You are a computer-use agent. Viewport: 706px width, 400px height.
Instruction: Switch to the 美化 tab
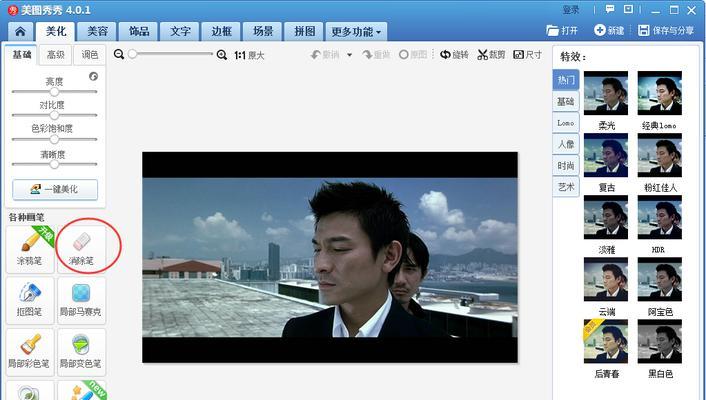pyautogui.click(x=56, y=32)
